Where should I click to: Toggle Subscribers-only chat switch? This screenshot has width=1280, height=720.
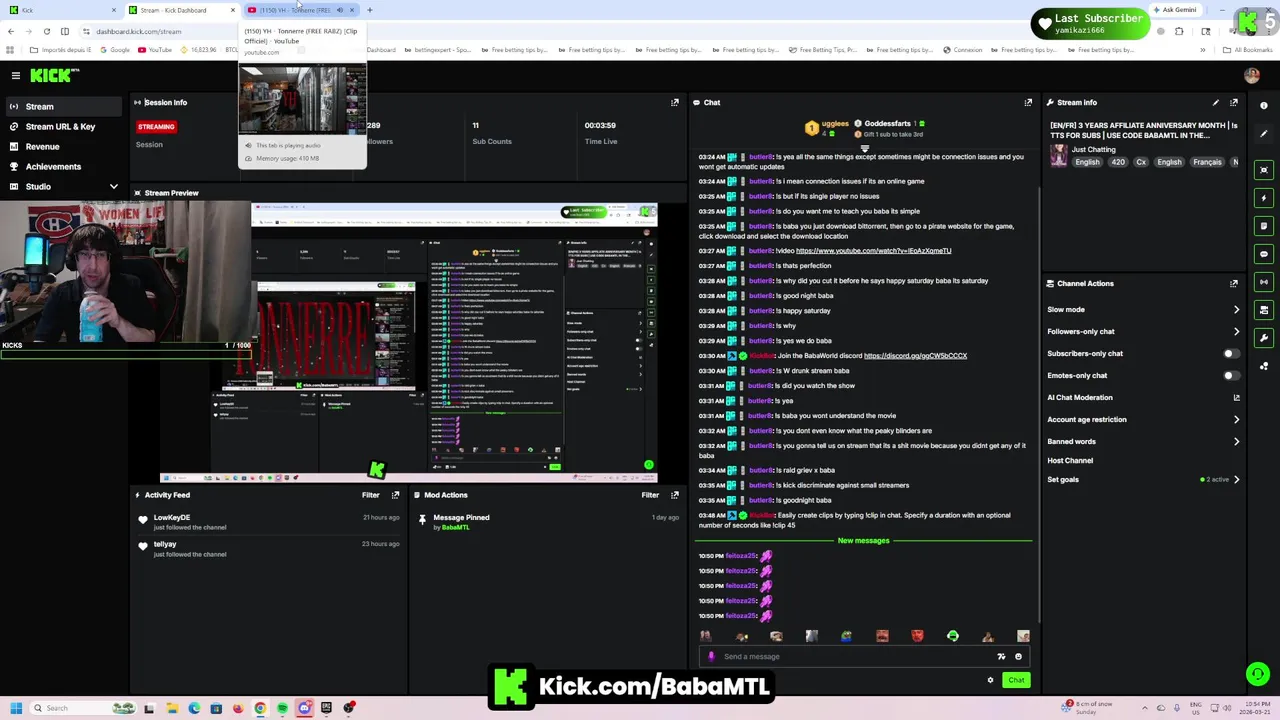coord(1231,354)
